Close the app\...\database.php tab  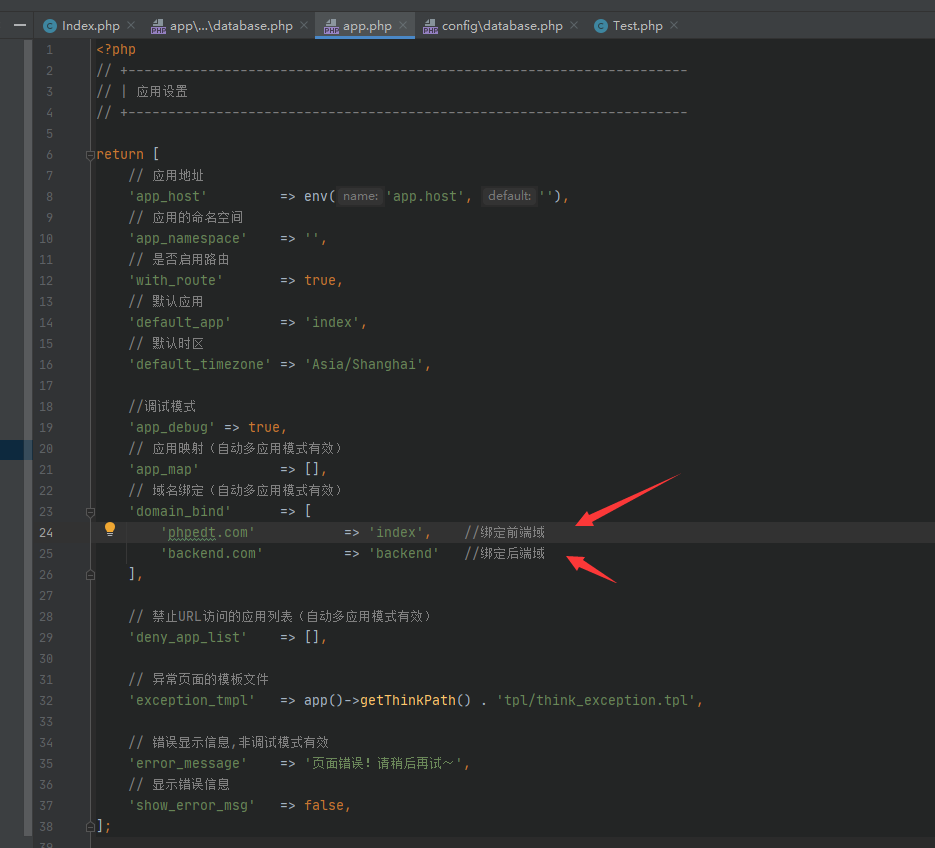[304, 25]
